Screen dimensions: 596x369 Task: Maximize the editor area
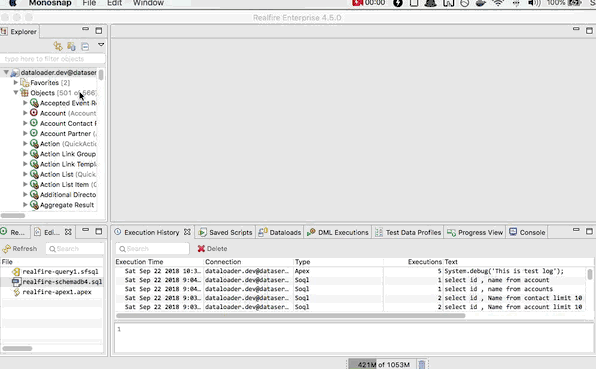coord(589,30)
